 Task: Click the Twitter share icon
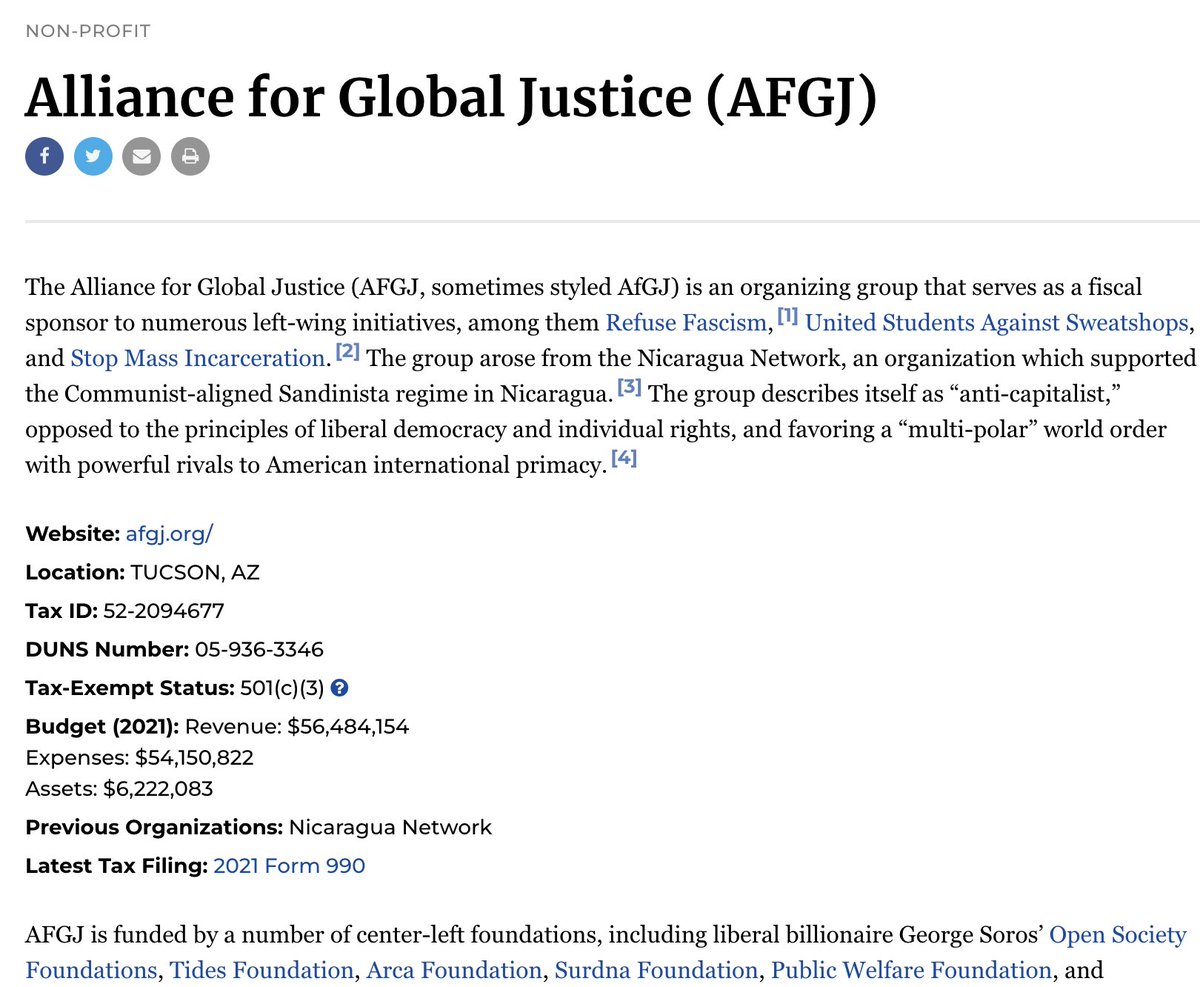[93, 156]
